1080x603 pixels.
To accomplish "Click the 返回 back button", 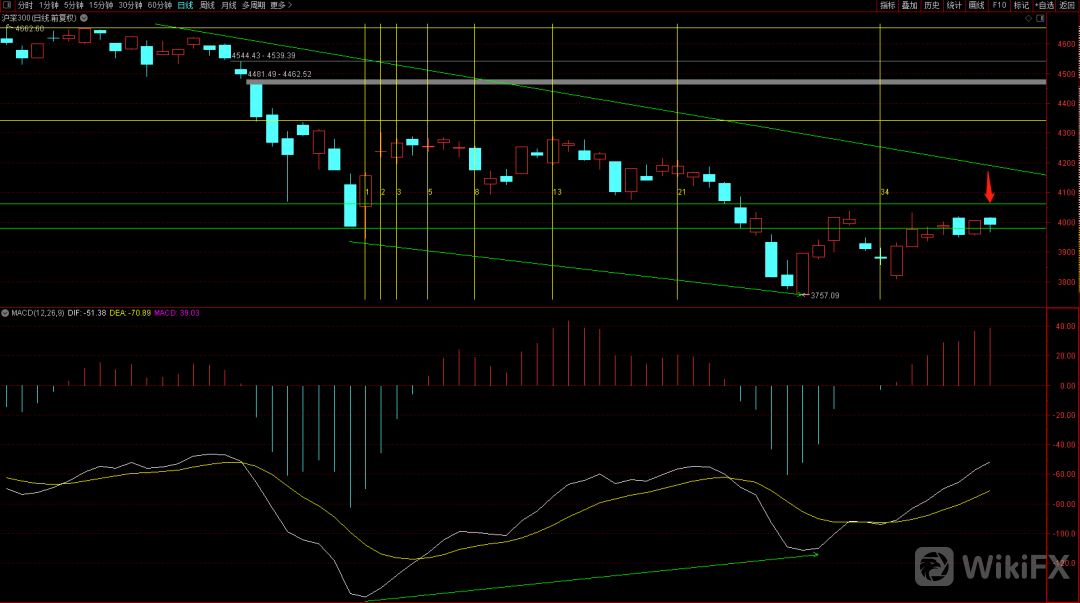I will point(1067,5).
